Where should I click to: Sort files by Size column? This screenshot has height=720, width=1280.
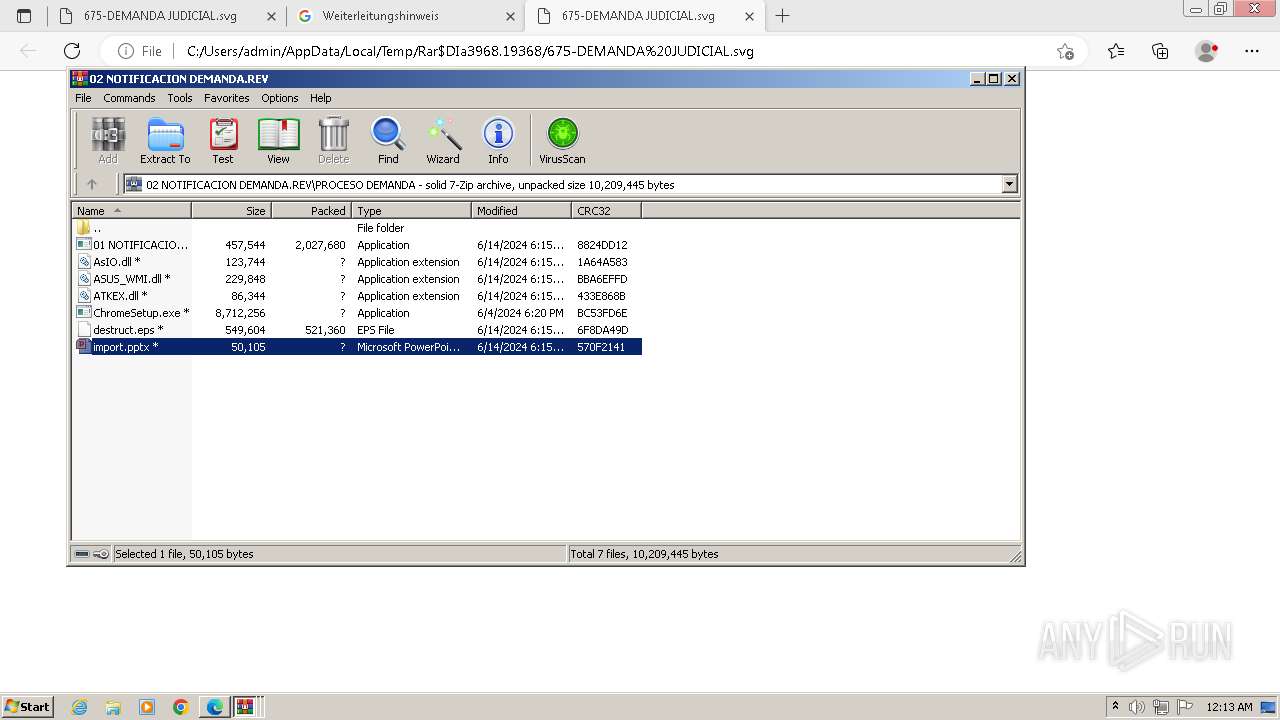coord(231,211)
